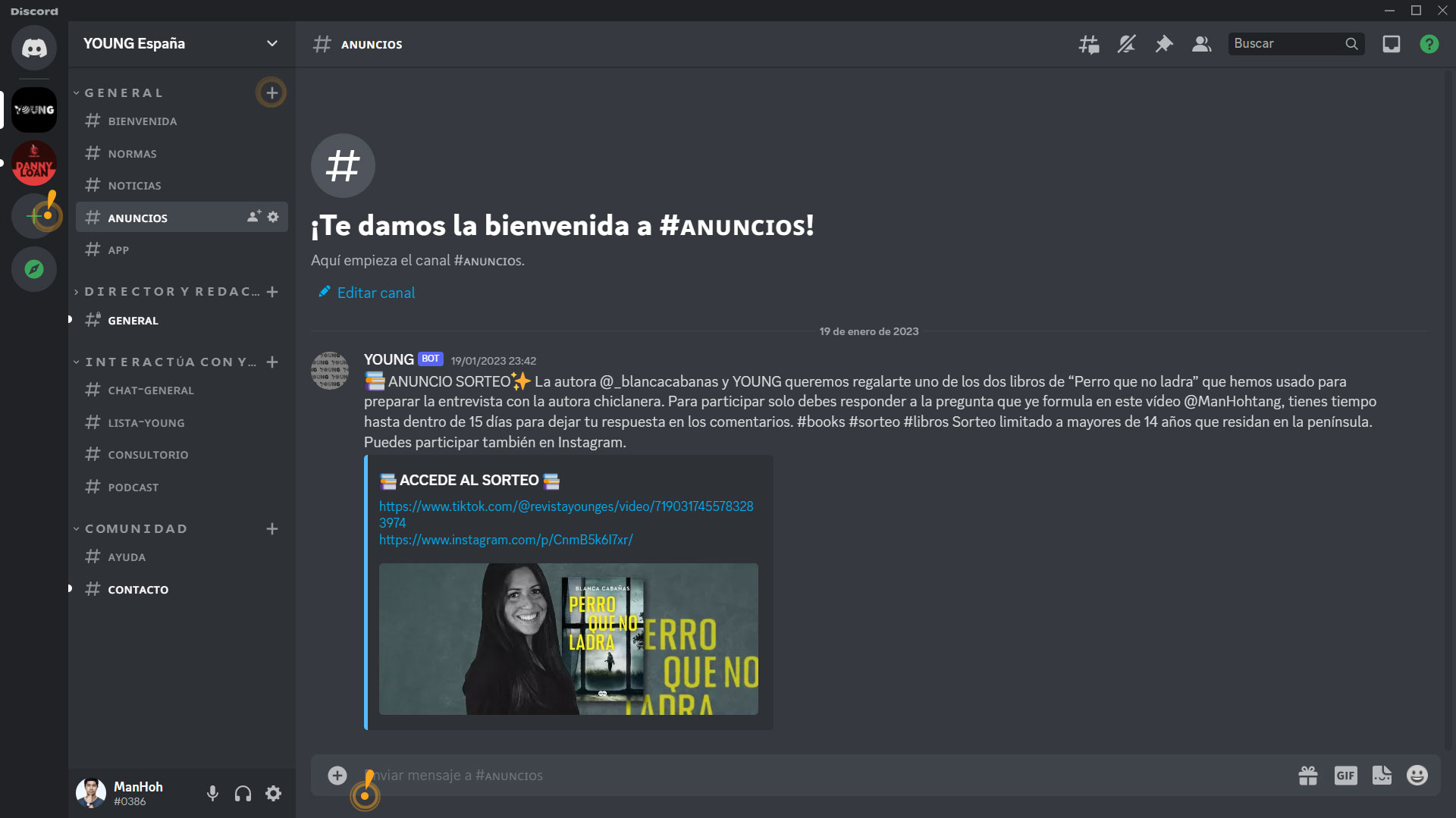Image resolution: width=1456 pixels, height=818 pixels.
Task: Open the GIF picker
Action: click(x=1346, y=775)
